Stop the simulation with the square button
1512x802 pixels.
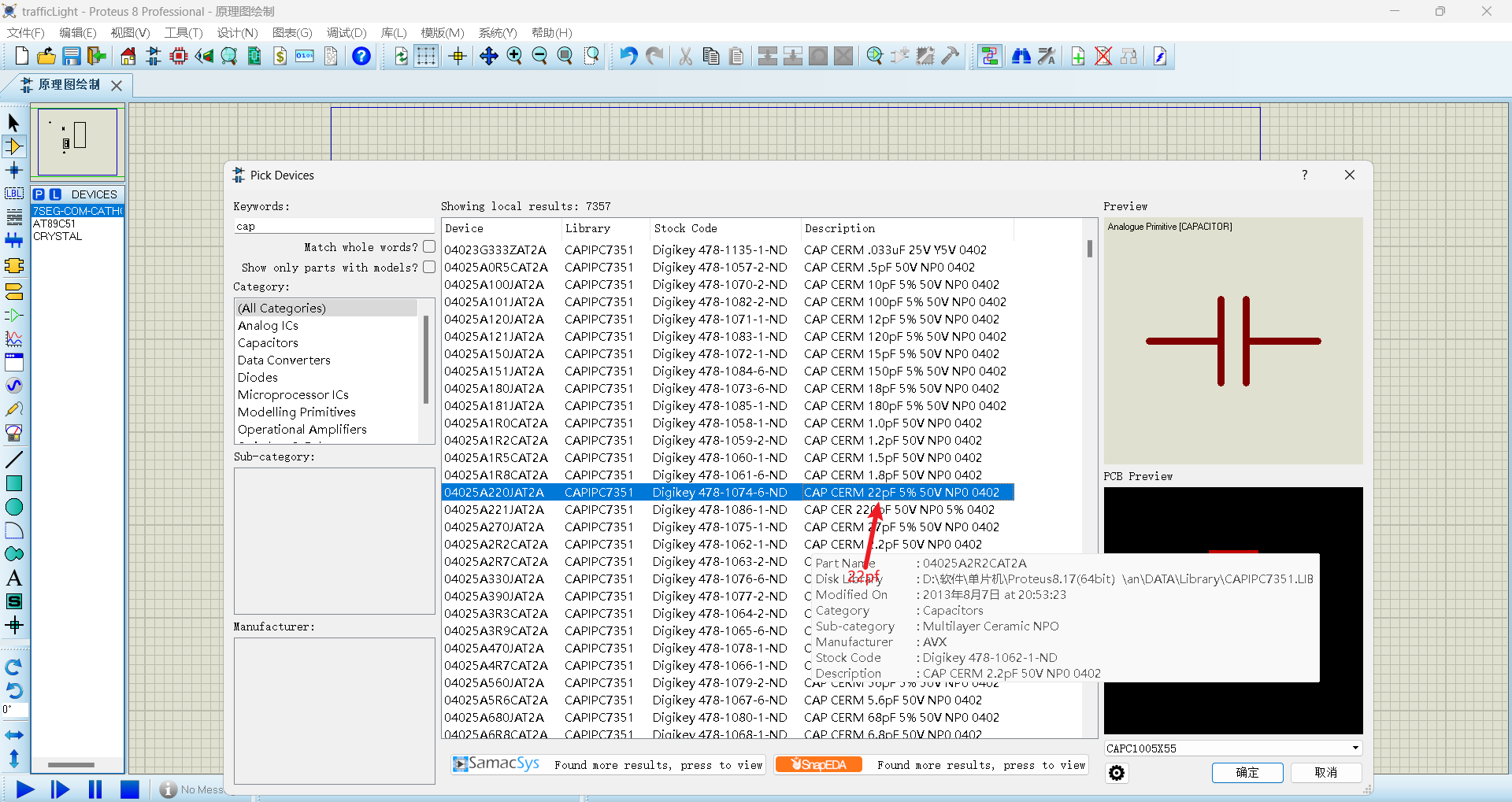tap(130, 789)
